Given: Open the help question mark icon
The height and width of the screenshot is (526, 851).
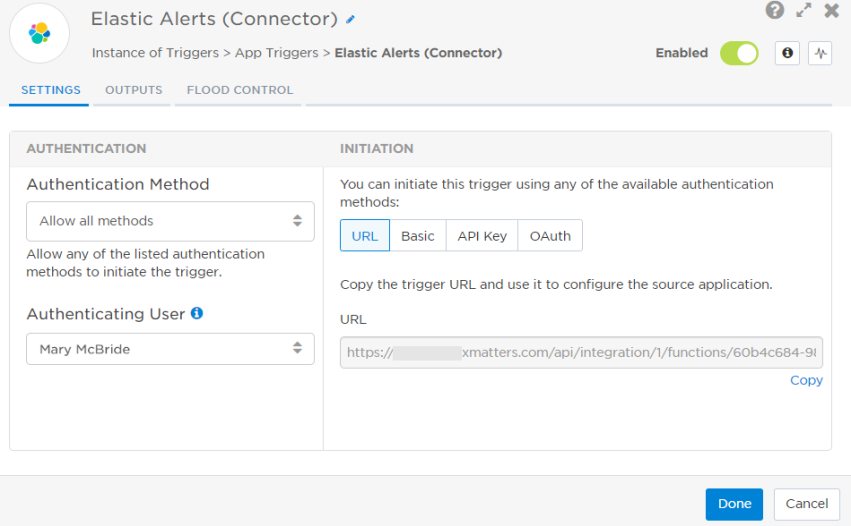Looking at the screenshot, I should tap(774, 10).
